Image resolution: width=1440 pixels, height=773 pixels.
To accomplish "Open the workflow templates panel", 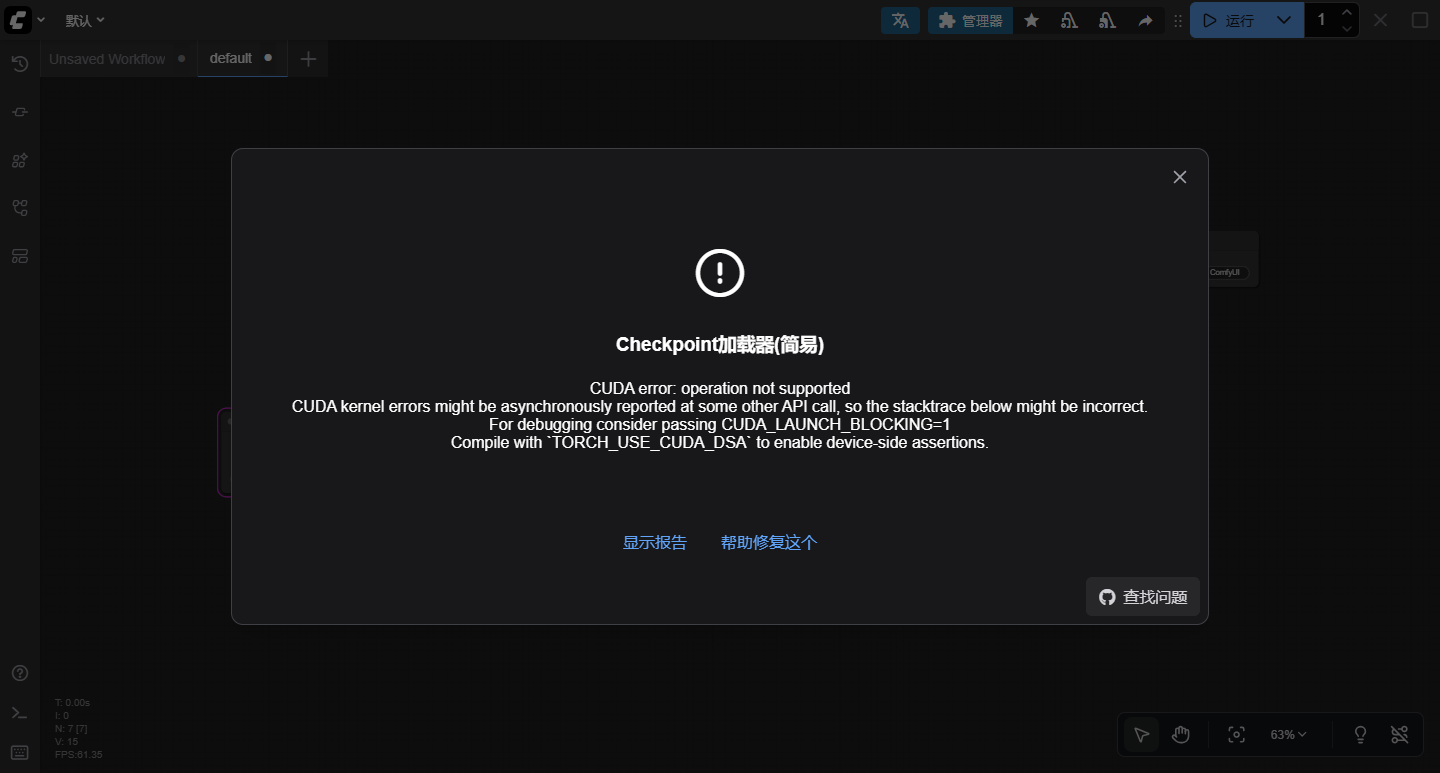I will (x=19, y=255).
